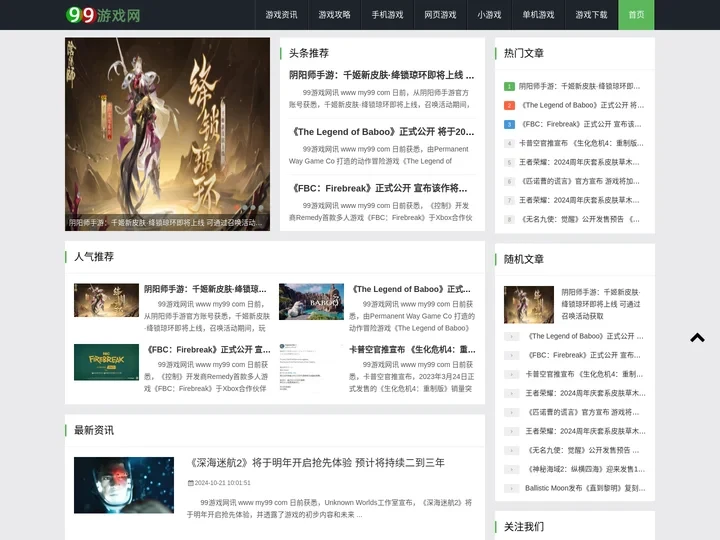
Task: Open 随机文章 featured title 阴阳师手游 召唤活动获取
Action: coord(601,304)
